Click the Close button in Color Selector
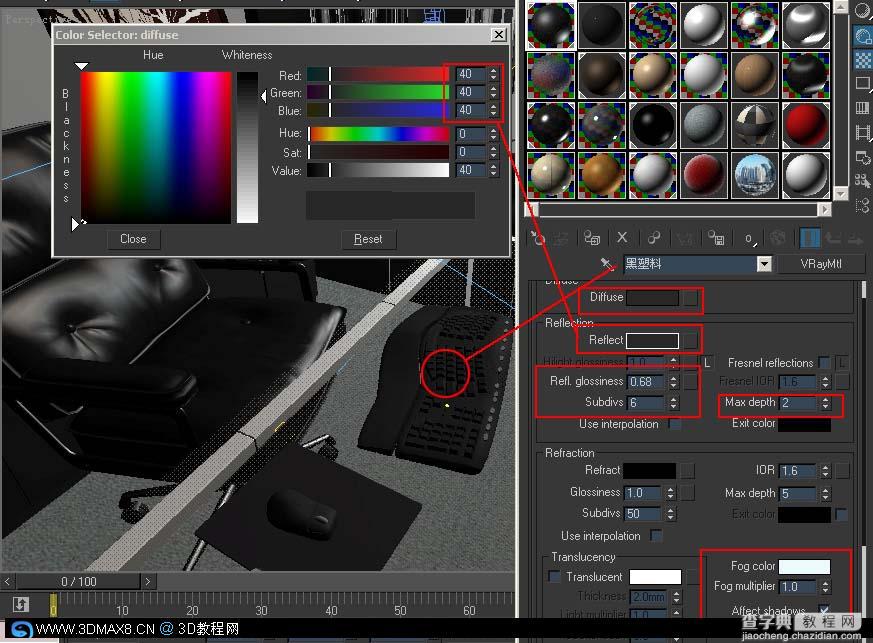873x643 pixels. click(x=133, y=239)
